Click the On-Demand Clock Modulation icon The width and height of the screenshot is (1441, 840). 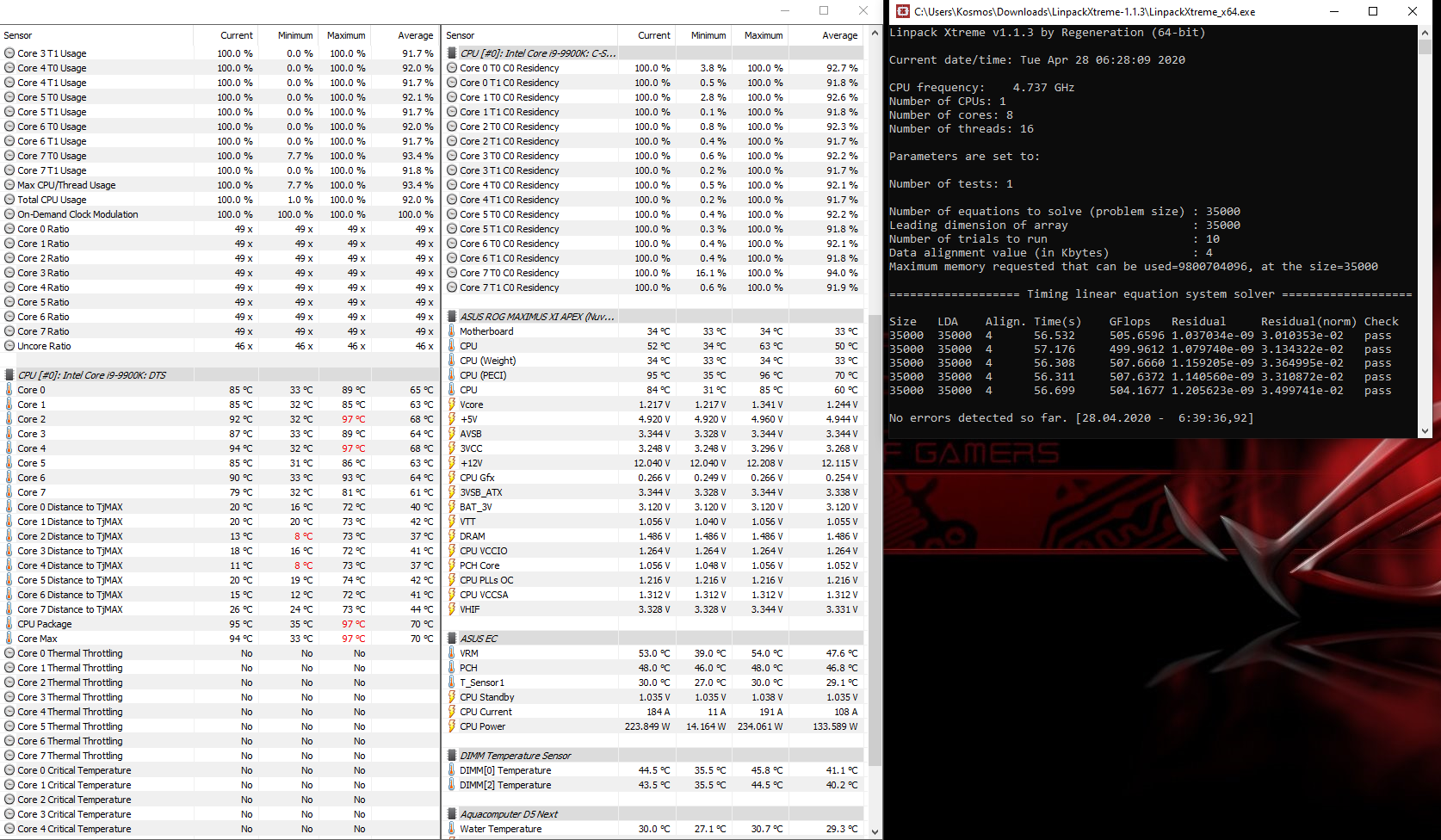click(9, 214)
